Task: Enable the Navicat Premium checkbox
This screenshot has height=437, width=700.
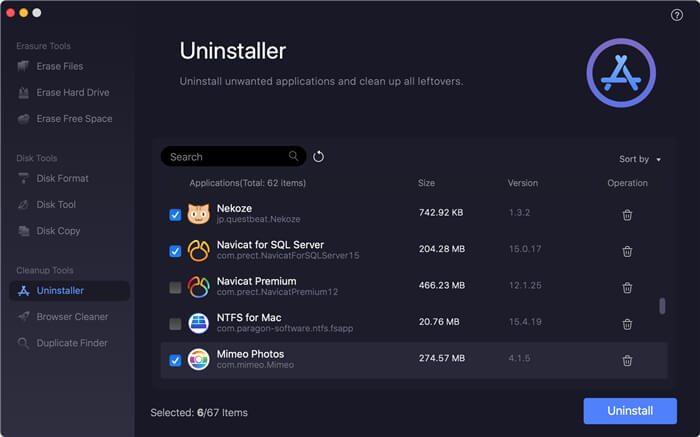Action: point(175,288)
